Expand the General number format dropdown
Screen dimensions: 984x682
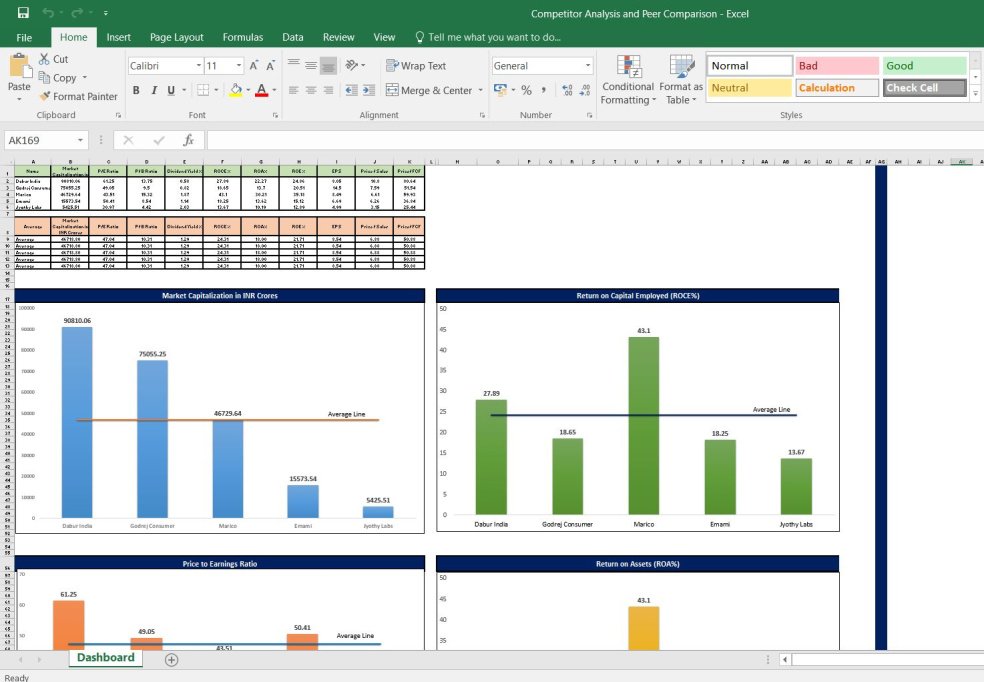[x=588, y=66]
